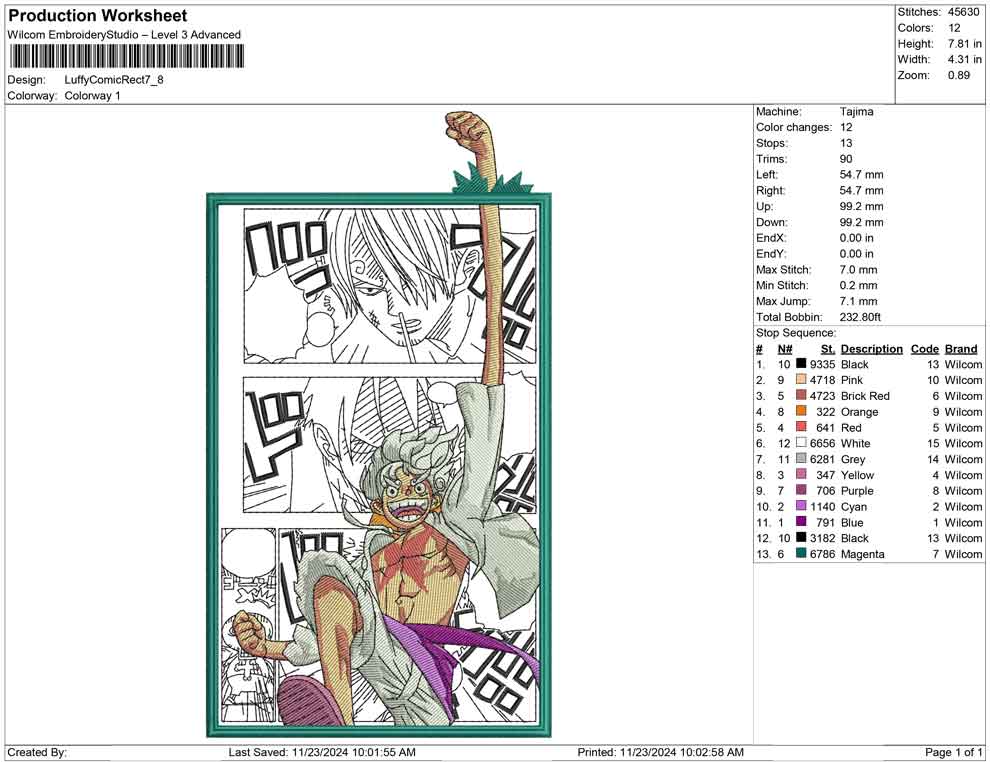Click the White 6656 color swatch
This screenshot has width=990, height=762.
coord(801,443)
